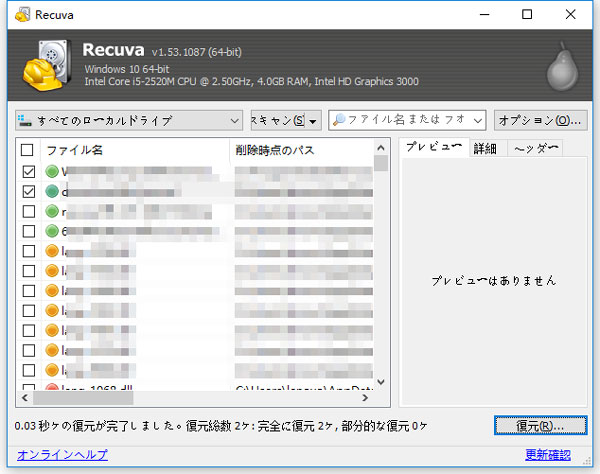
Task: Open すべてのローカルドライブ drive dropdown
Action: (x=129, y=121)
